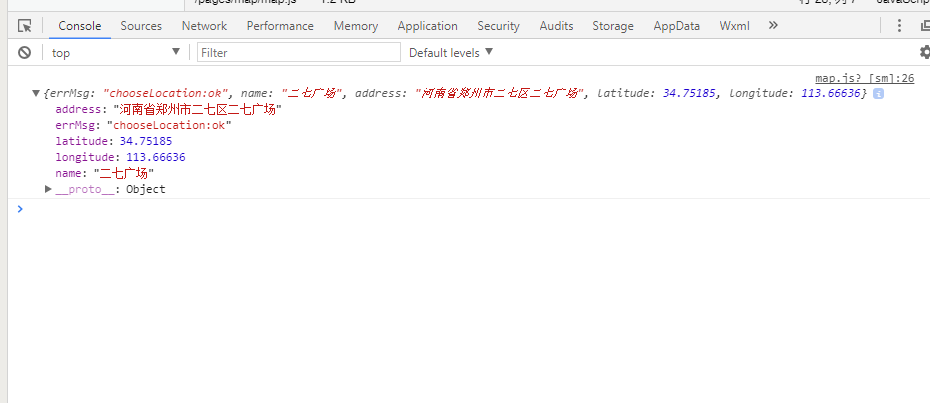Click the object summary preview line
The width and height of the screenshot is (930, 403).
pos(456,93)
